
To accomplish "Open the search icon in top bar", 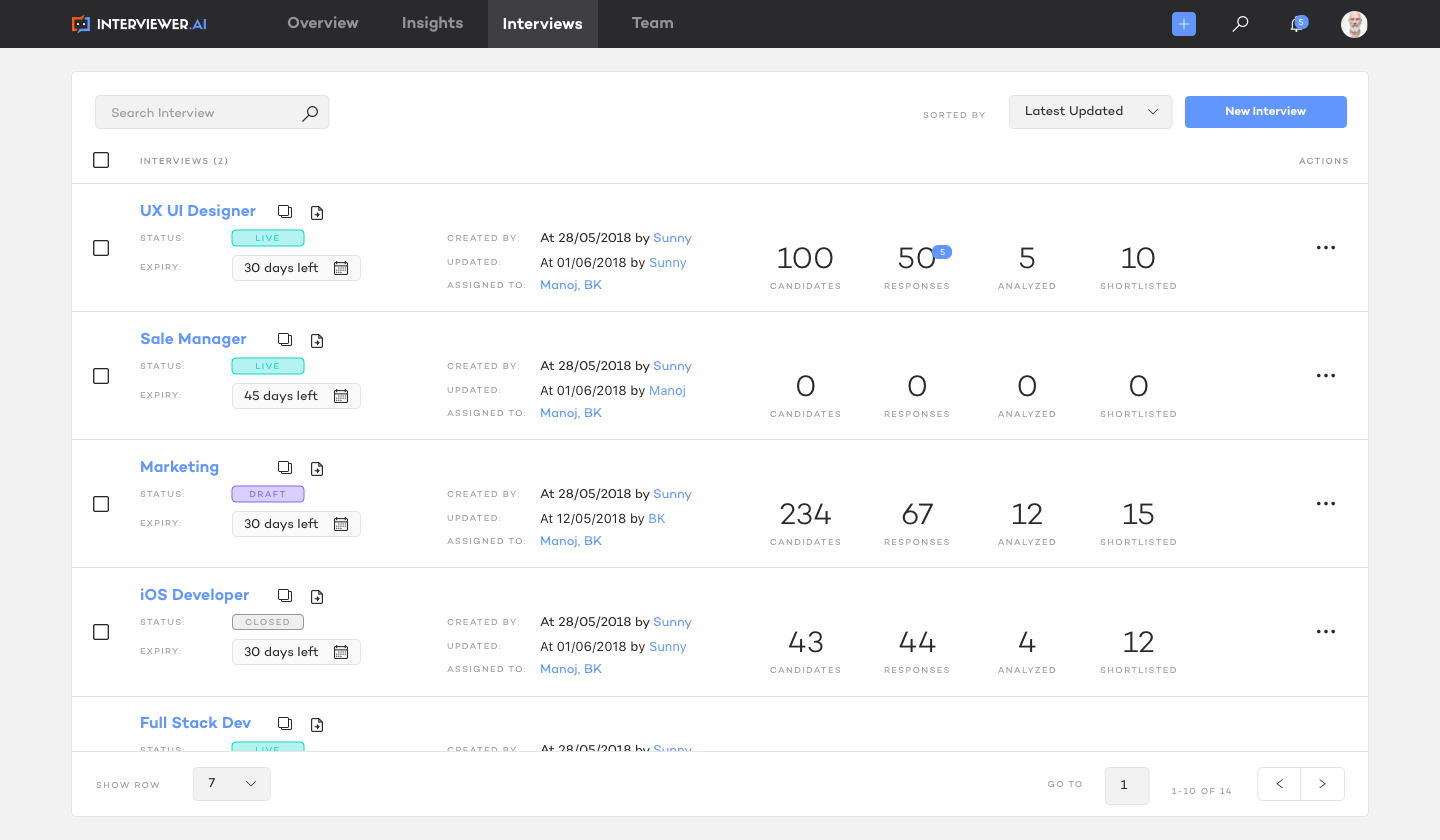I will (x=1240, y=24).
